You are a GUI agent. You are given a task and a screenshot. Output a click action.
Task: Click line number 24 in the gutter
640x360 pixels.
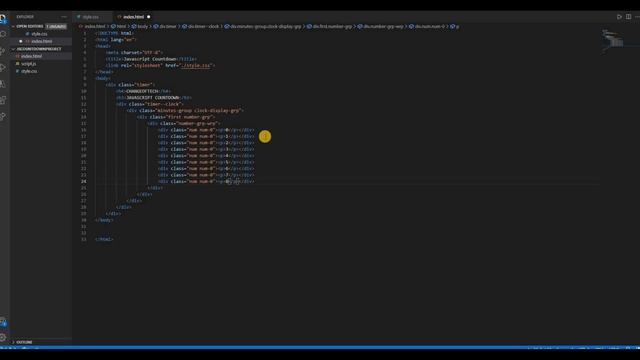coord(84,181)
